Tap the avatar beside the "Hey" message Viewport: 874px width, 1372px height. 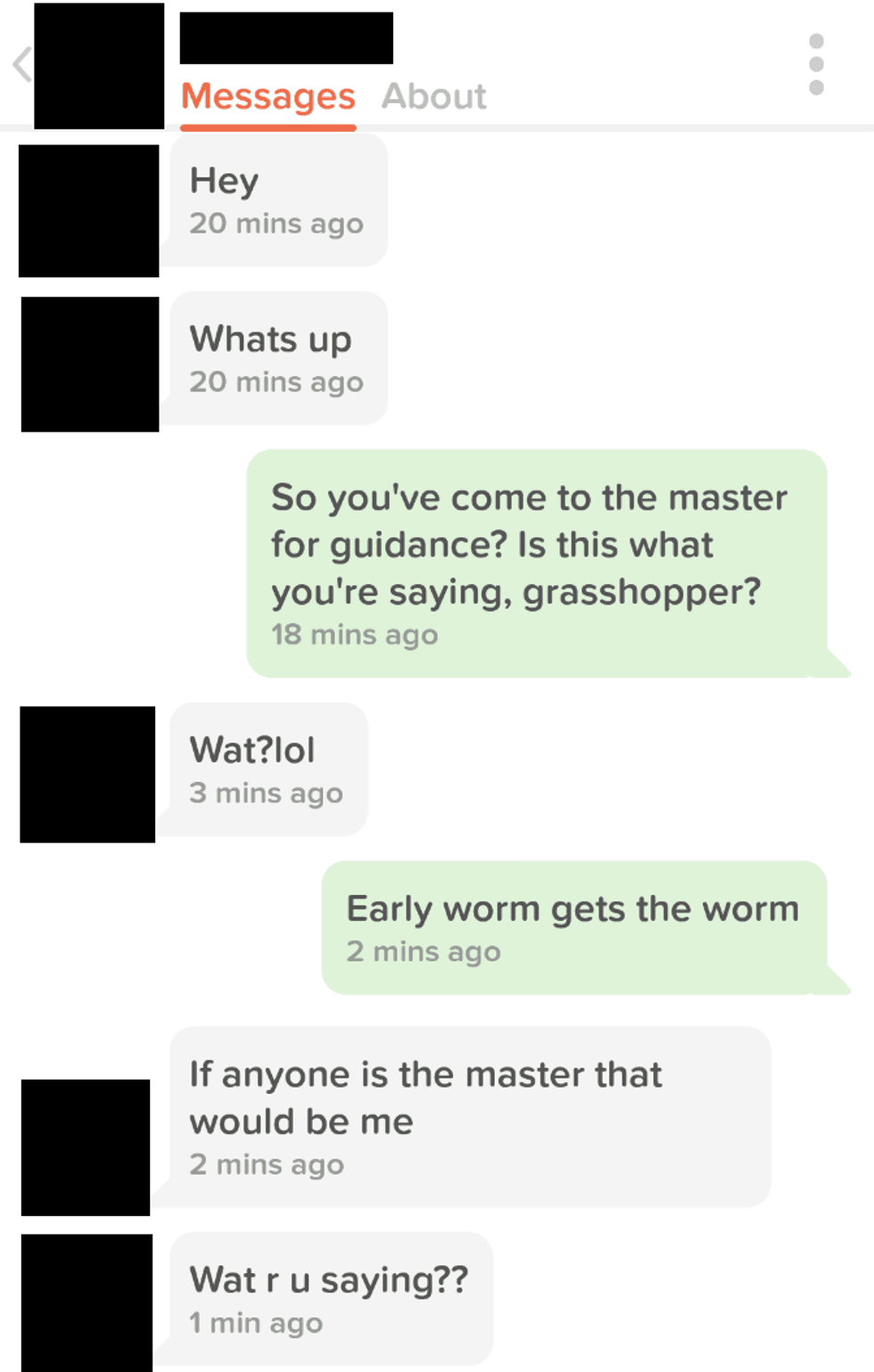coord(89,211)
